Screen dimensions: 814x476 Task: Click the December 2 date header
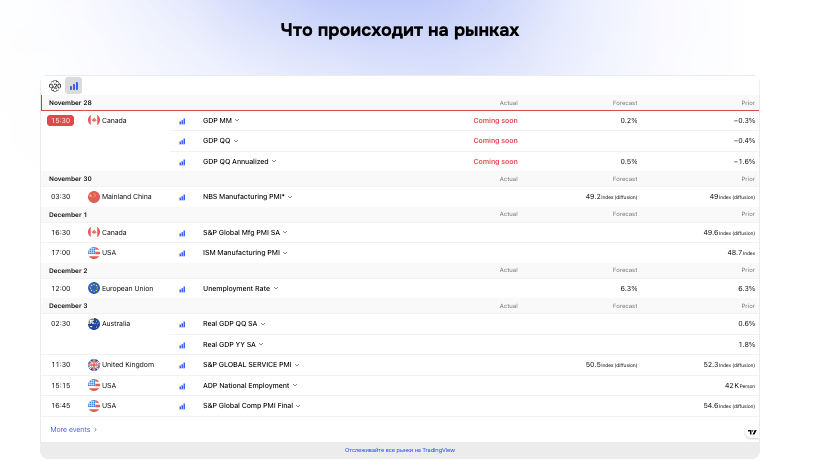[x=68, y=270]
